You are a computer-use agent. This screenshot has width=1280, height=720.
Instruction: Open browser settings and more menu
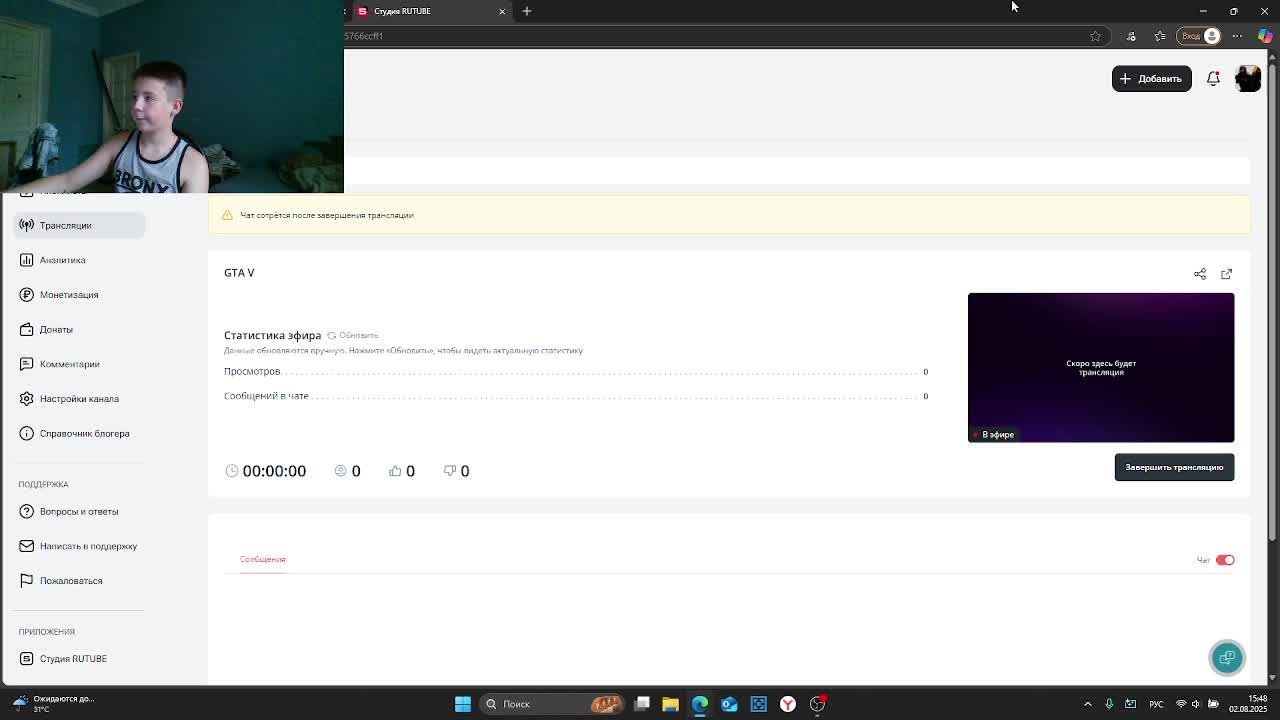pos(1238,36)
